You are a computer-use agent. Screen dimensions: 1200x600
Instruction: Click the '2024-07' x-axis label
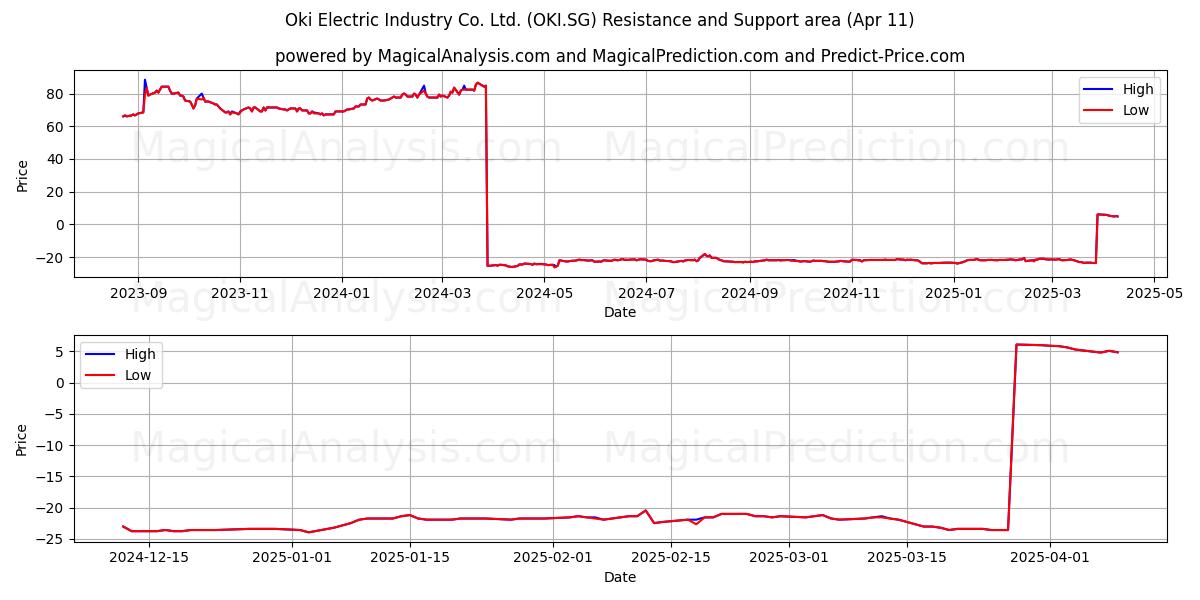point(646,293)
